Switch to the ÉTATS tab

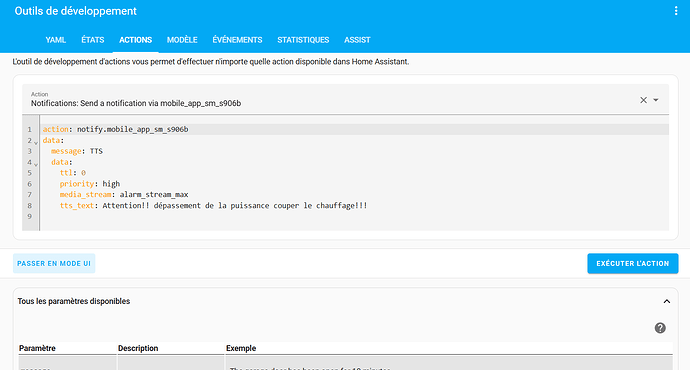pos(92,40)
